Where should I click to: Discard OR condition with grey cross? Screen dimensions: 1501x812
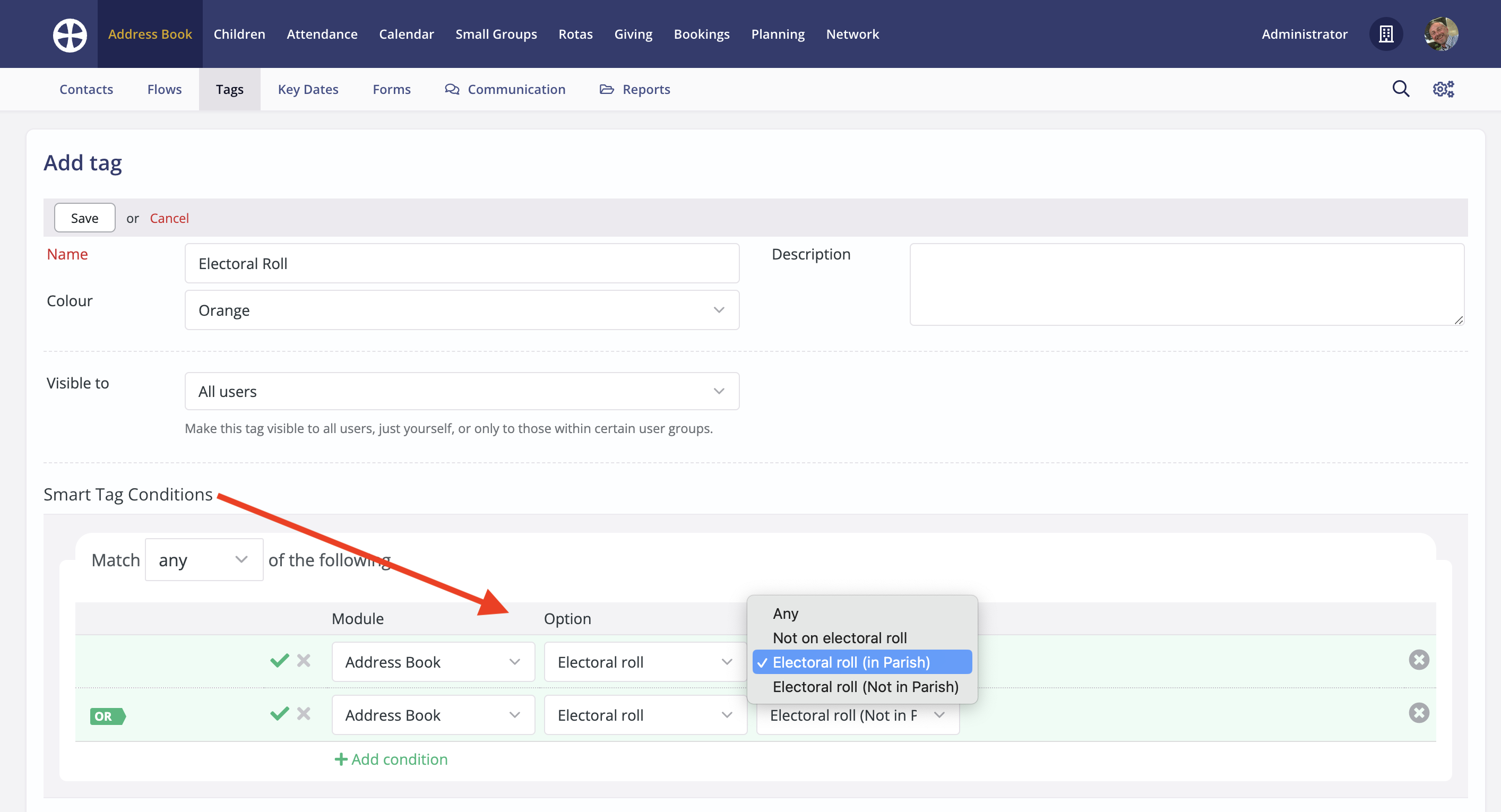pos(304,714)
